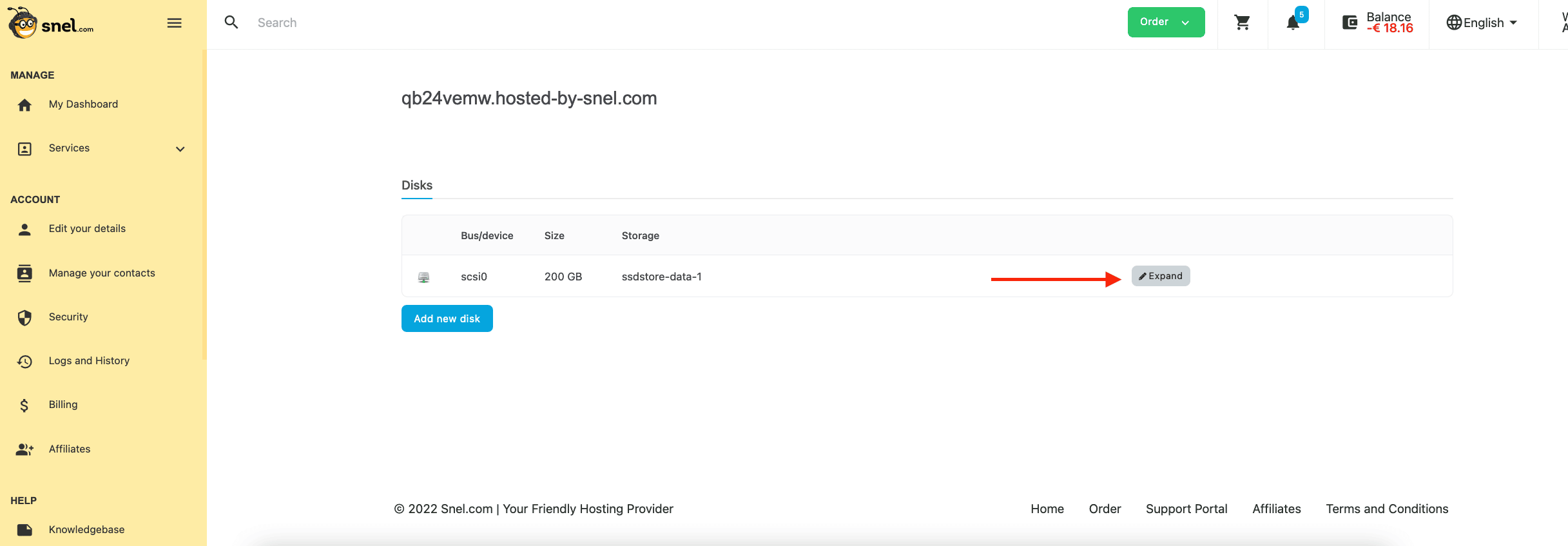Click the Add new disk button
This screenshot has height=546, width=1568.
click(447, 318)
